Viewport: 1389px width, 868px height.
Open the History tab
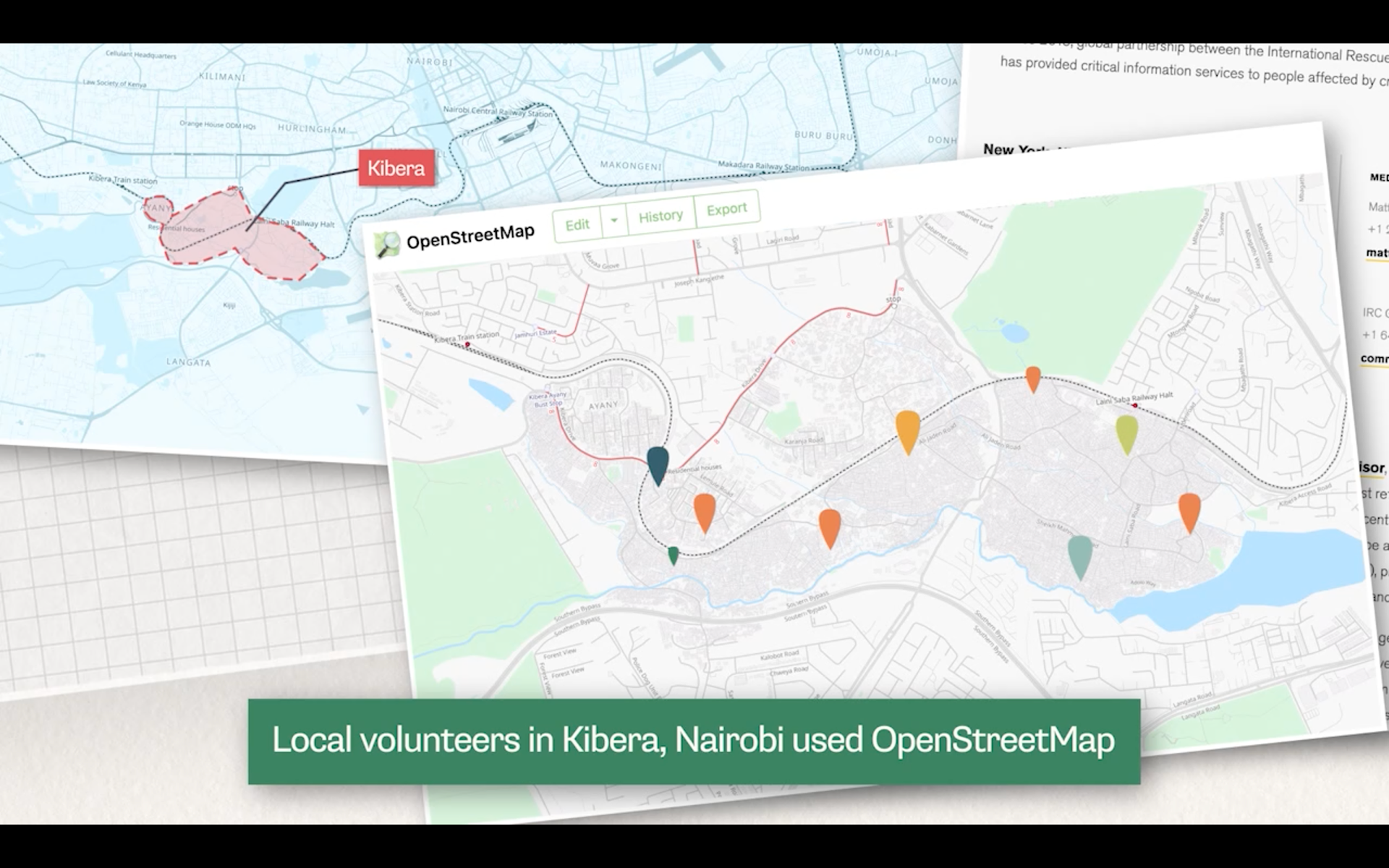(x=660, y=216)
